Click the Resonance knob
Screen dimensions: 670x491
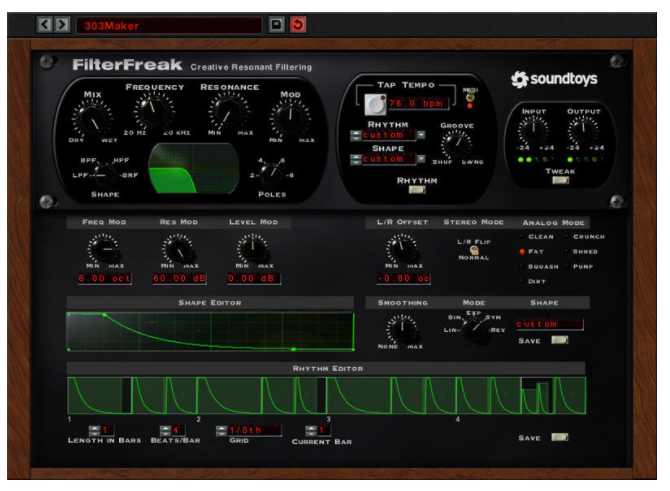[x=229, y=112]
